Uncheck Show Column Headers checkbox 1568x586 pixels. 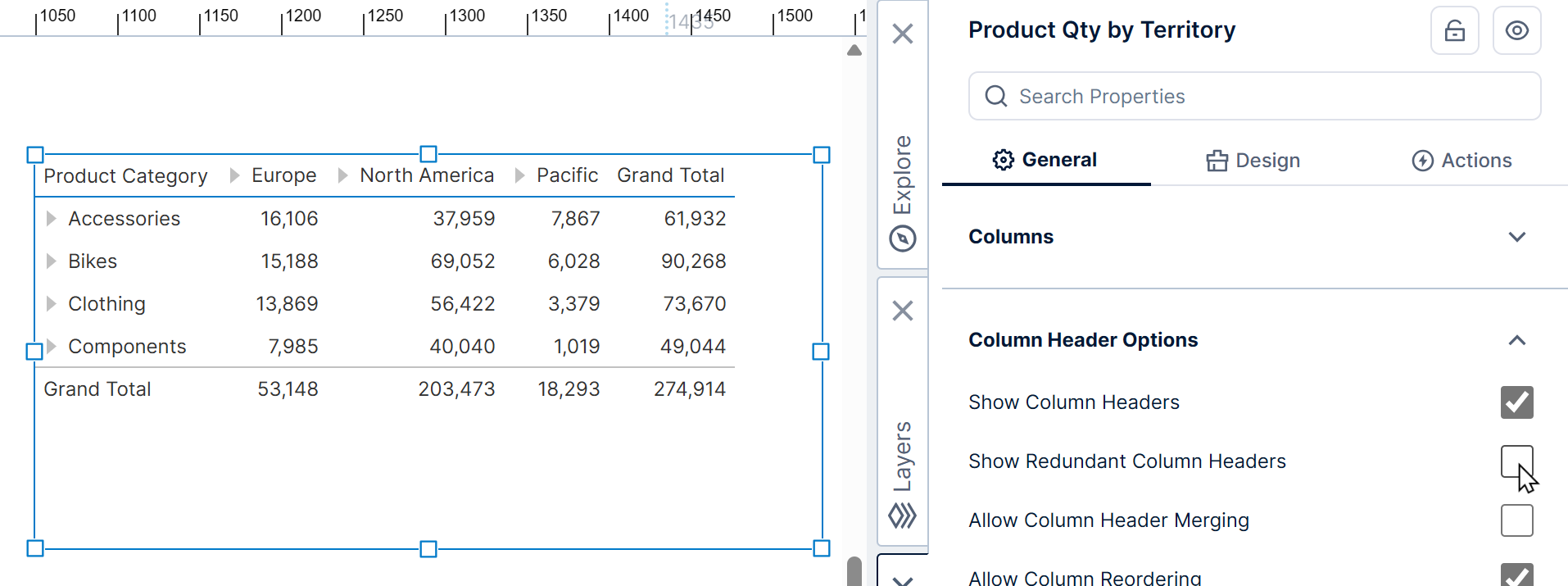click(x=1516, y=402)
